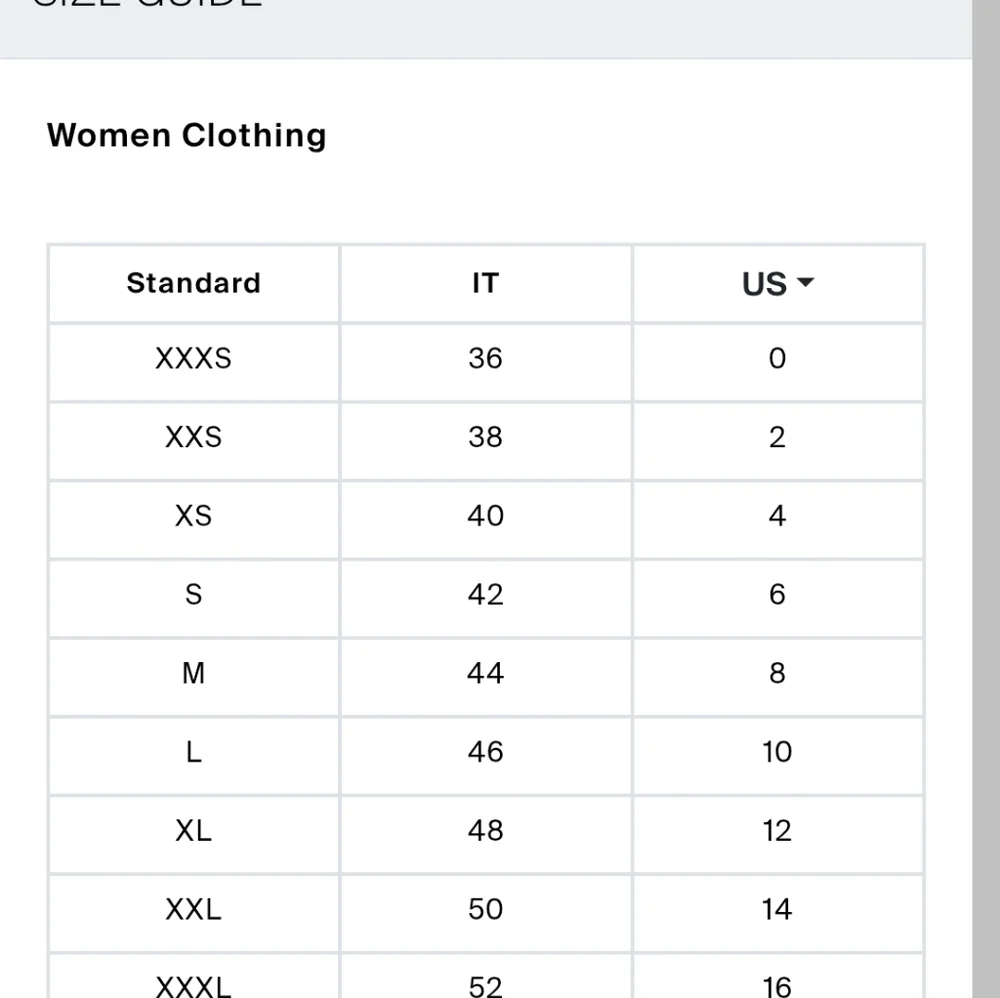1000x998 pixels.
Task: Click the XXL standard size cell
Action: (x=193, y=909)
